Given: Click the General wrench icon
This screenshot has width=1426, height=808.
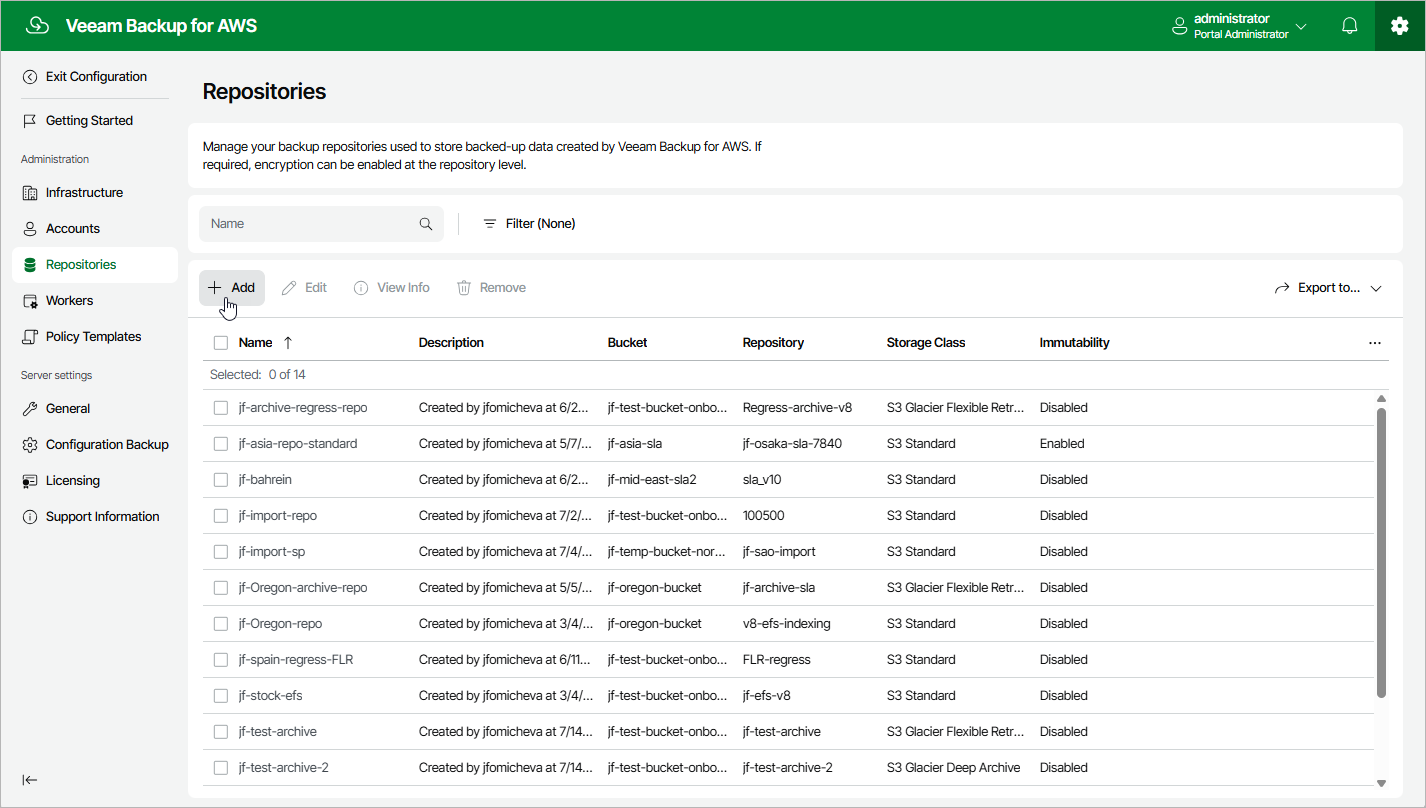Looking at the screenshot, I should [30, 409].
